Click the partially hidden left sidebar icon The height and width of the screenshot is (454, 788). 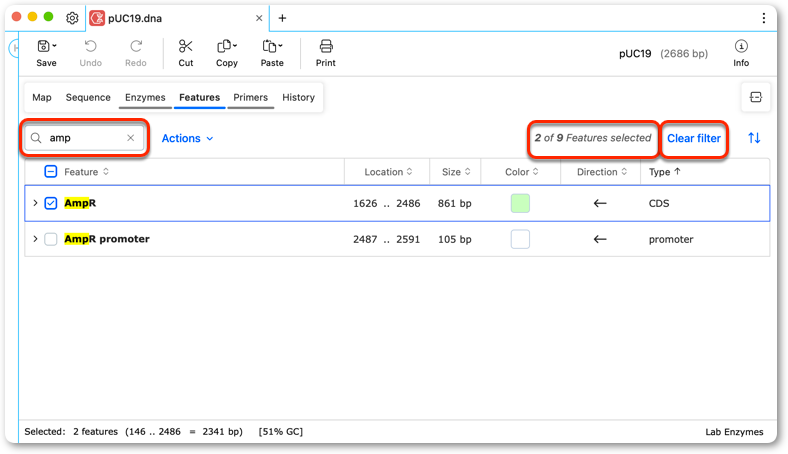coord(15,48)
